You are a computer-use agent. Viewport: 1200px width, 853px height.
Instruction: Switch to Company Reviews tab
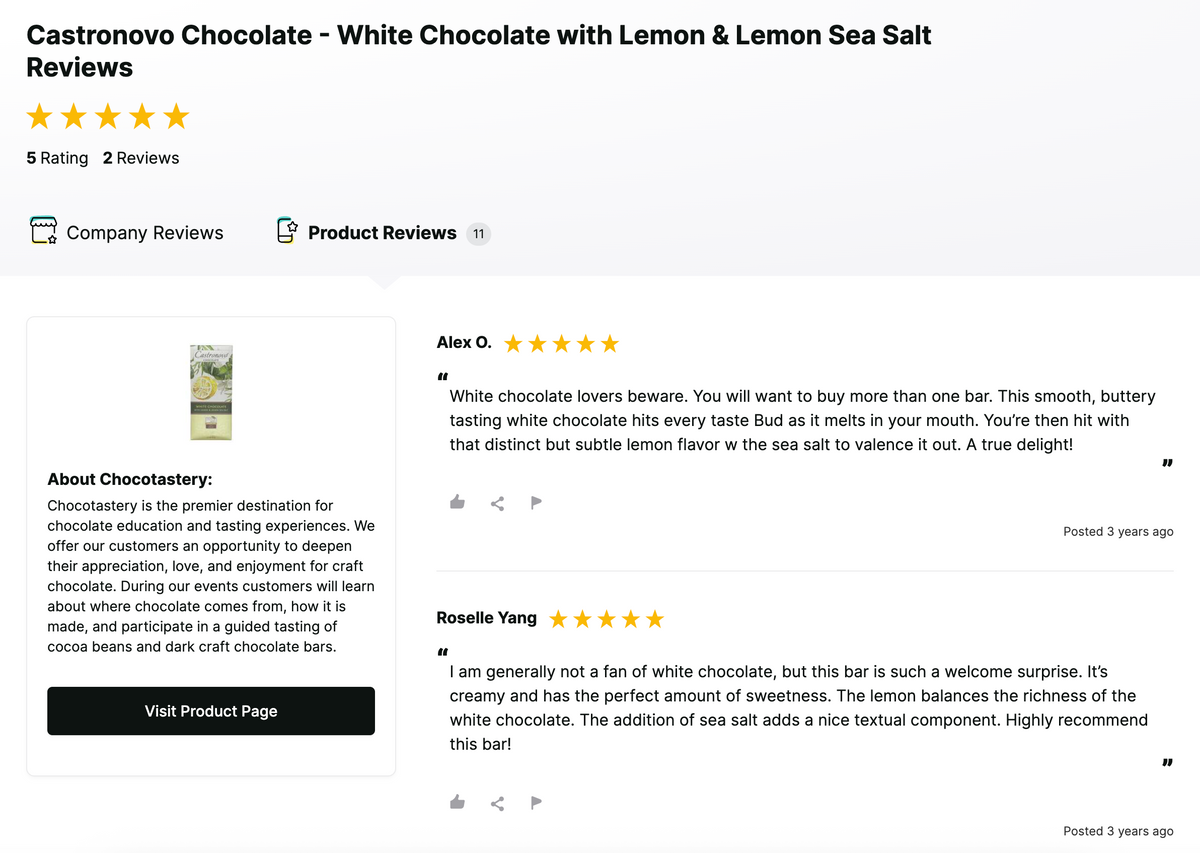pos(144,233)
